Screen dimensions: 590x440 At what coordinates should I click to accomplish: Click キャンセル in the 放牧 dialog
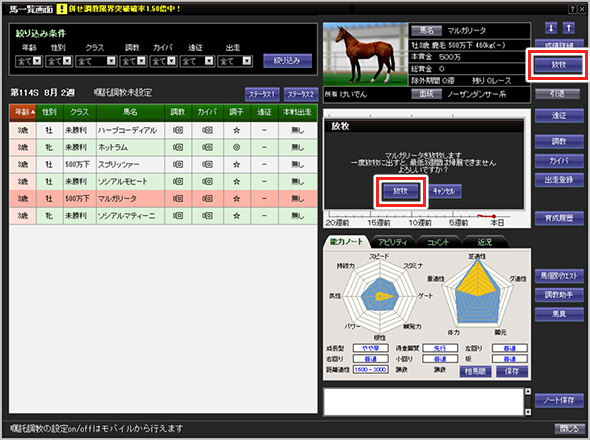coord(444,191)
